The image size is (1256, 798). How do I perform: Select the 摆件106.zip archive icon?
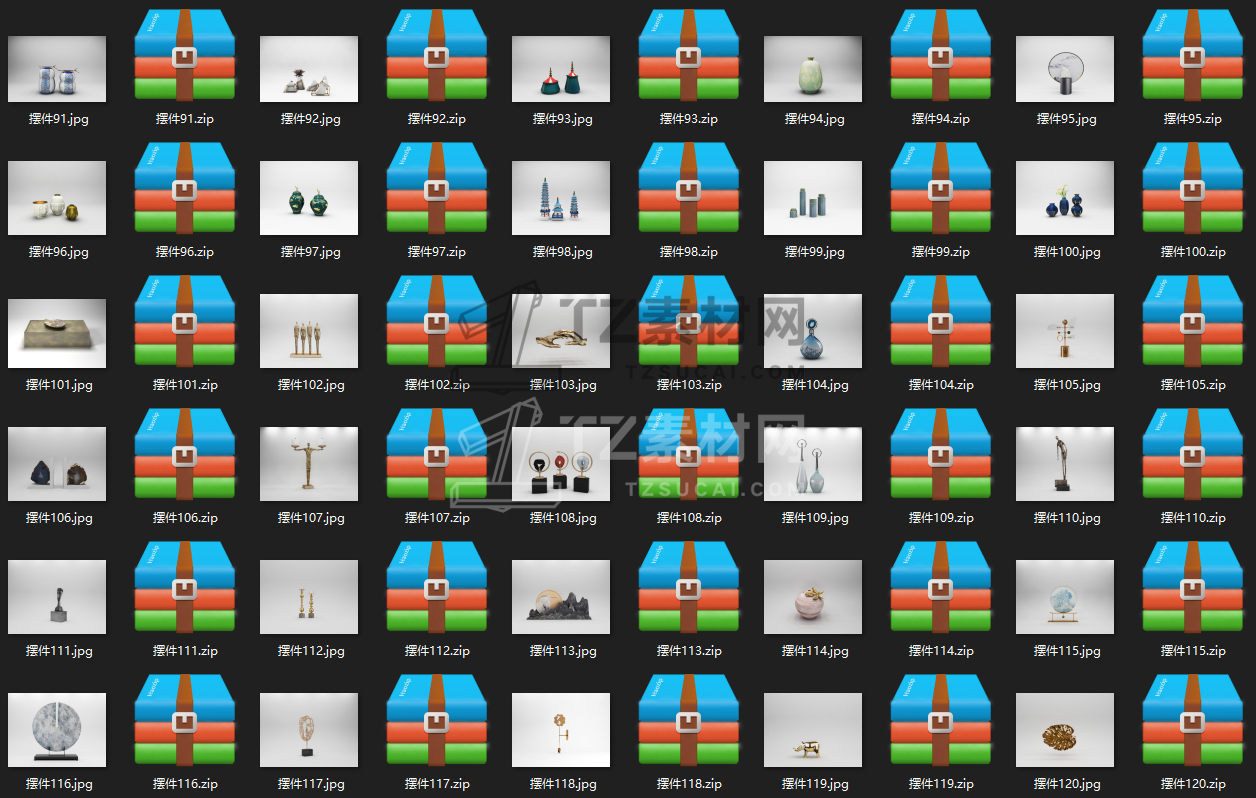click(x=185, y=454)
